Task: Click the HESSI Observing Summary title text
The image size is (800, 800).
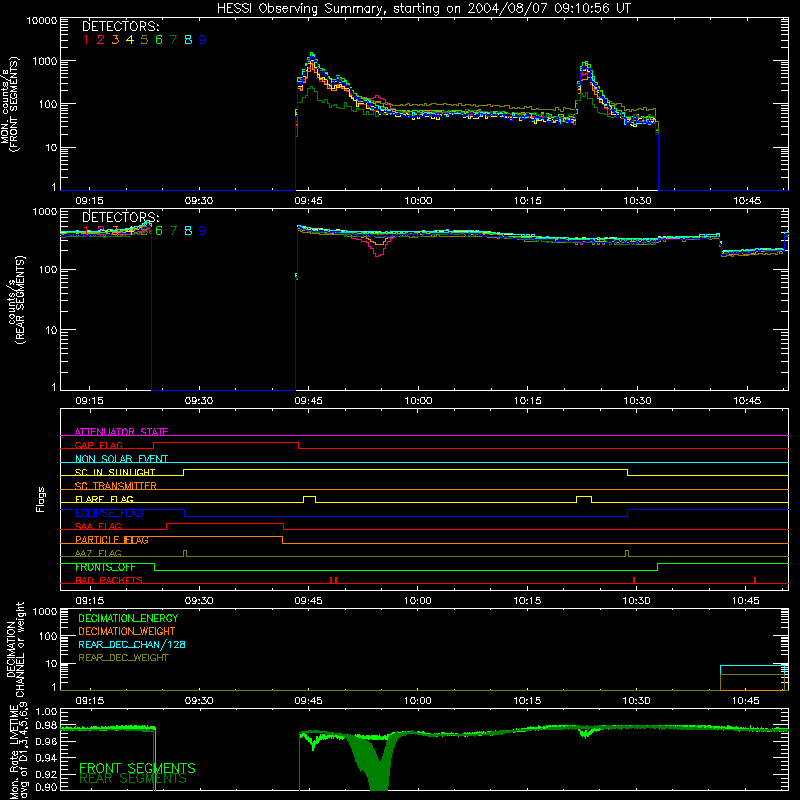Action: pyautogui.click(x=424, y=8)
